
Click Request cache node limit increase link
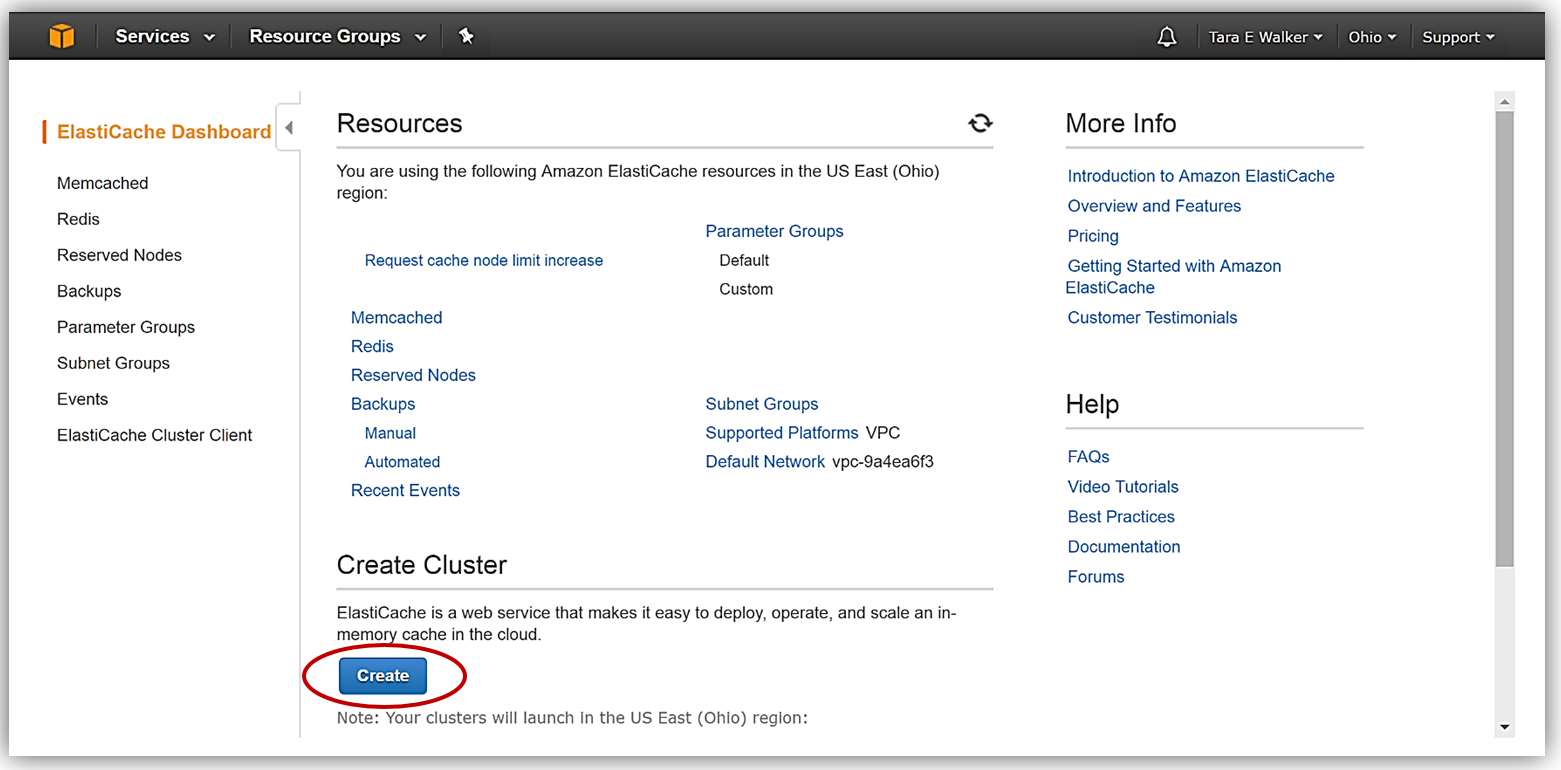(x=483, y=260)
